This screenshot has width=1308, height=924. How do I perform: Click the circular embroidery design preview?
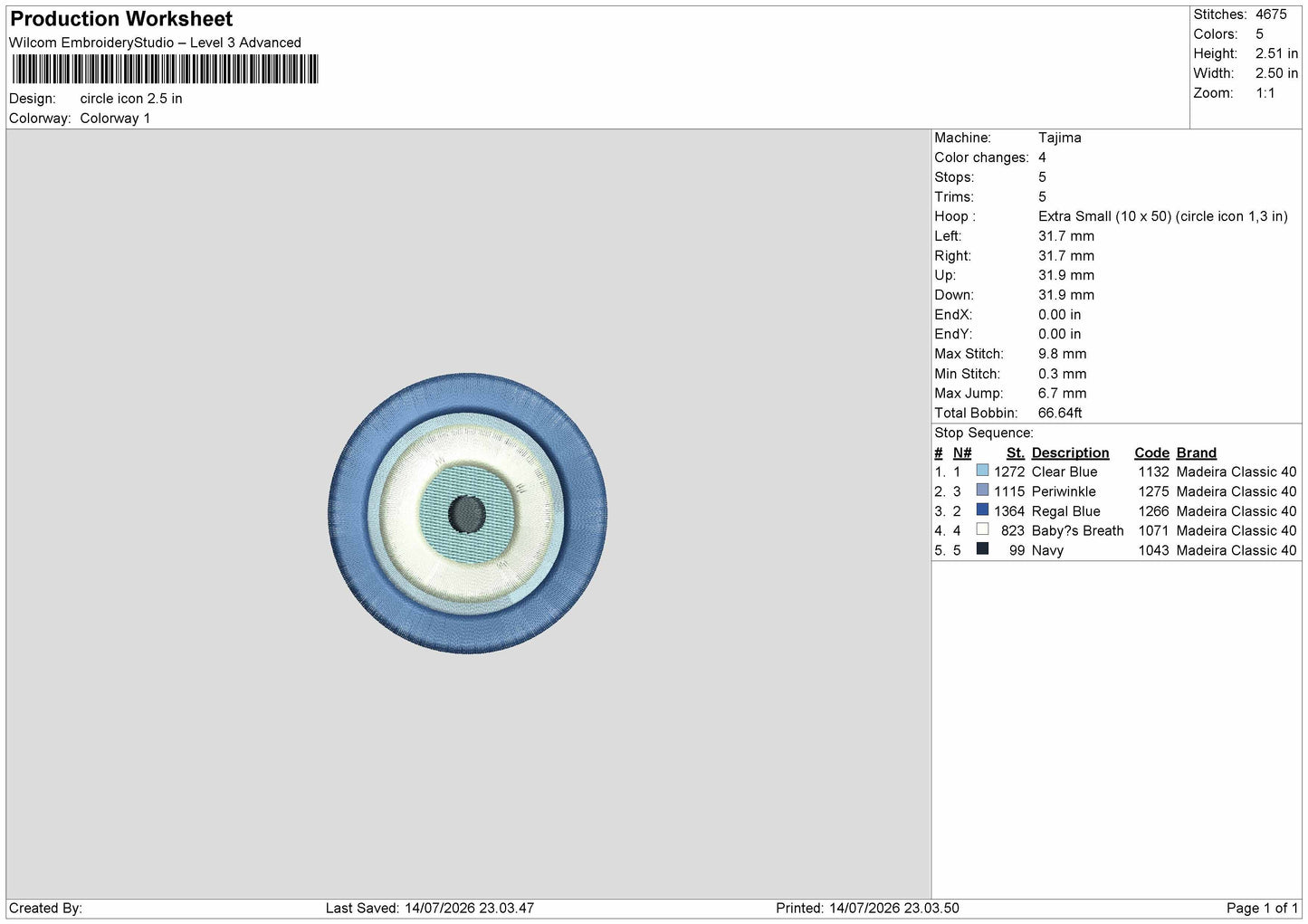(467, 513)
